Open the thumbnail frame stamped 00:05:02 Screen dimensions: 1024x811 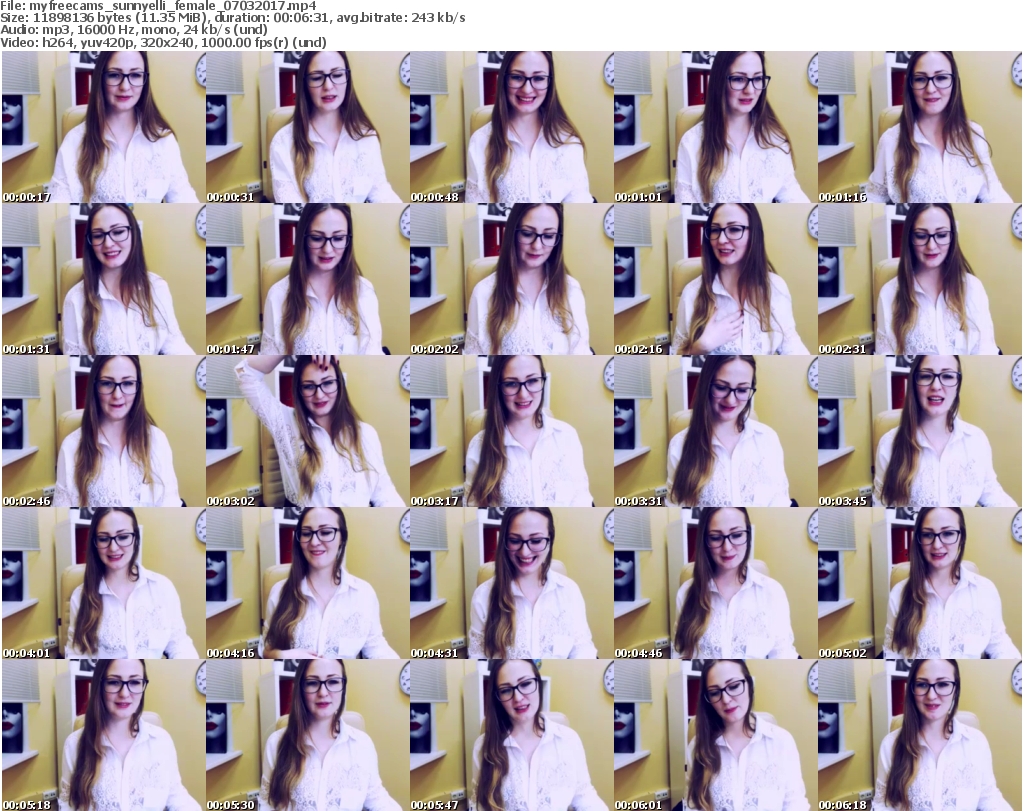click(x=920, y=583)
